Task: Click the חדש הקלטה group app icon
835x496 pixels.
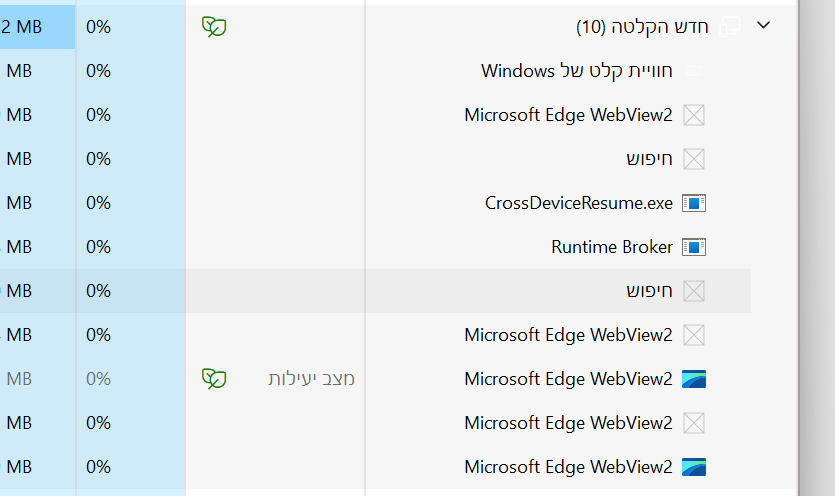Action: point(730,27)
